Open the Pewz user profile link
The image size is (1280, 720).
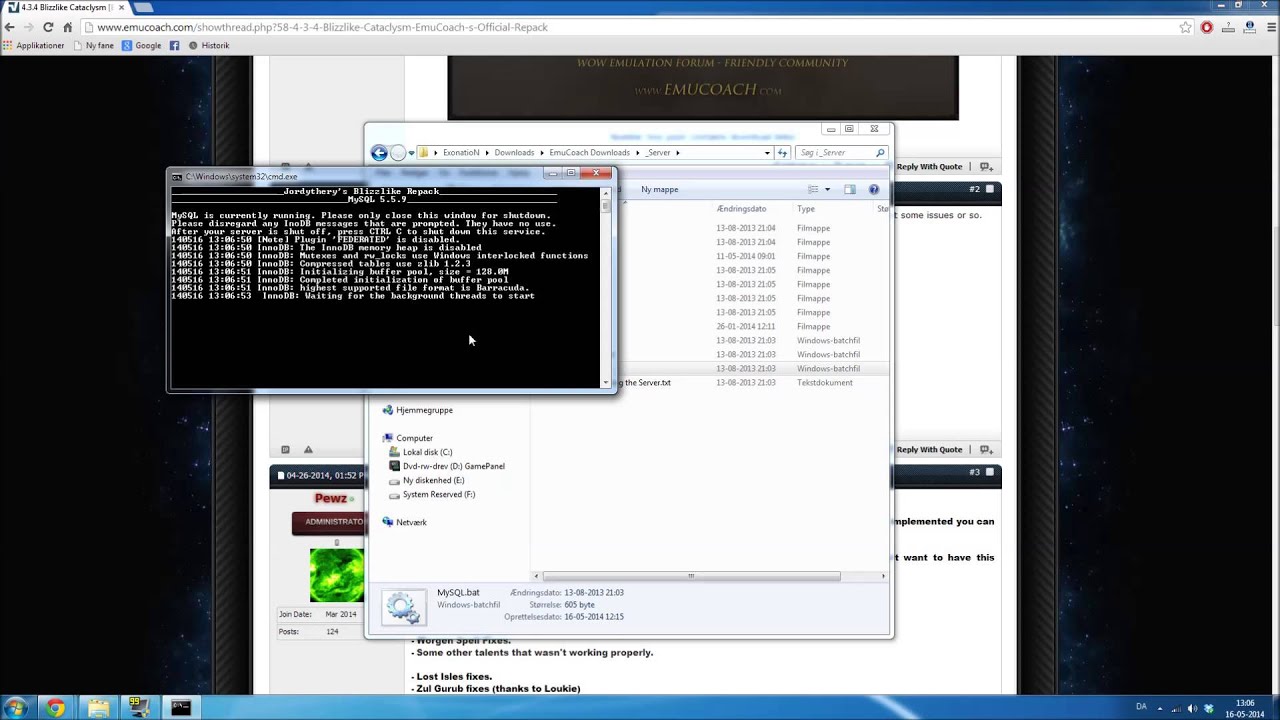point(331,498)
